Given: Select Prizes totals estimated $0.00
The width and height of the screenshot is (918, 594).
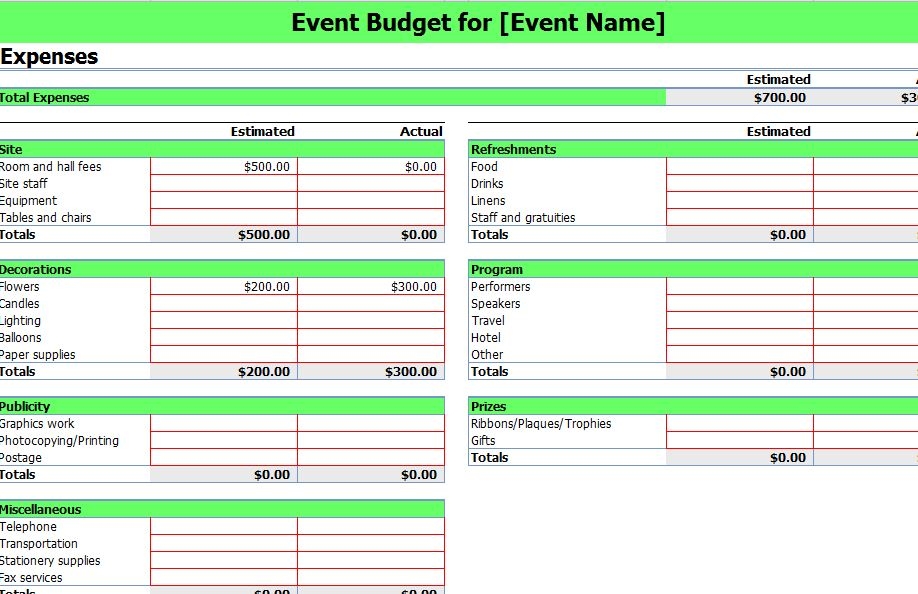Looking at the screenshot, I should (739, 457).
